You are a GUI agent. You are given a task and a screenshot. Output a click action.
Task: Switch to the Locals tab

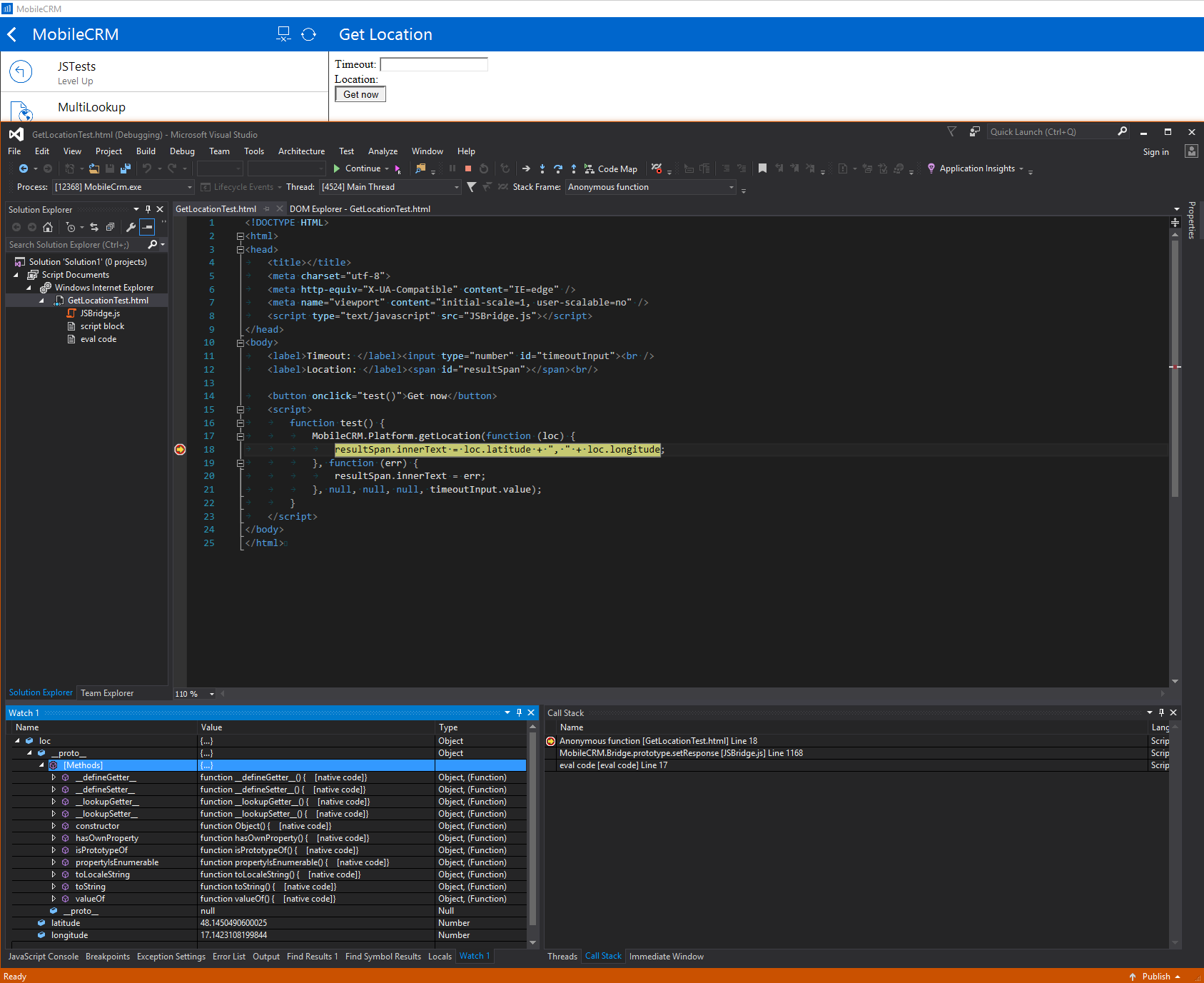440,957
